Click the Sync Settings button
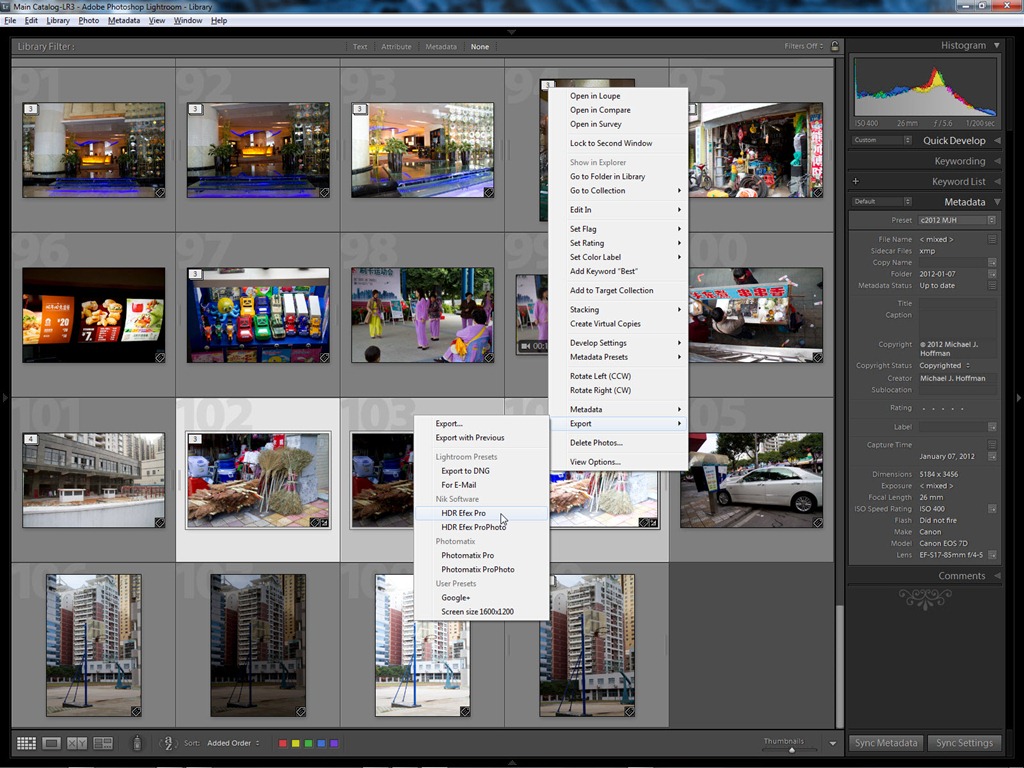Viewport: 1024px width, 768px height. click(964, 743)
